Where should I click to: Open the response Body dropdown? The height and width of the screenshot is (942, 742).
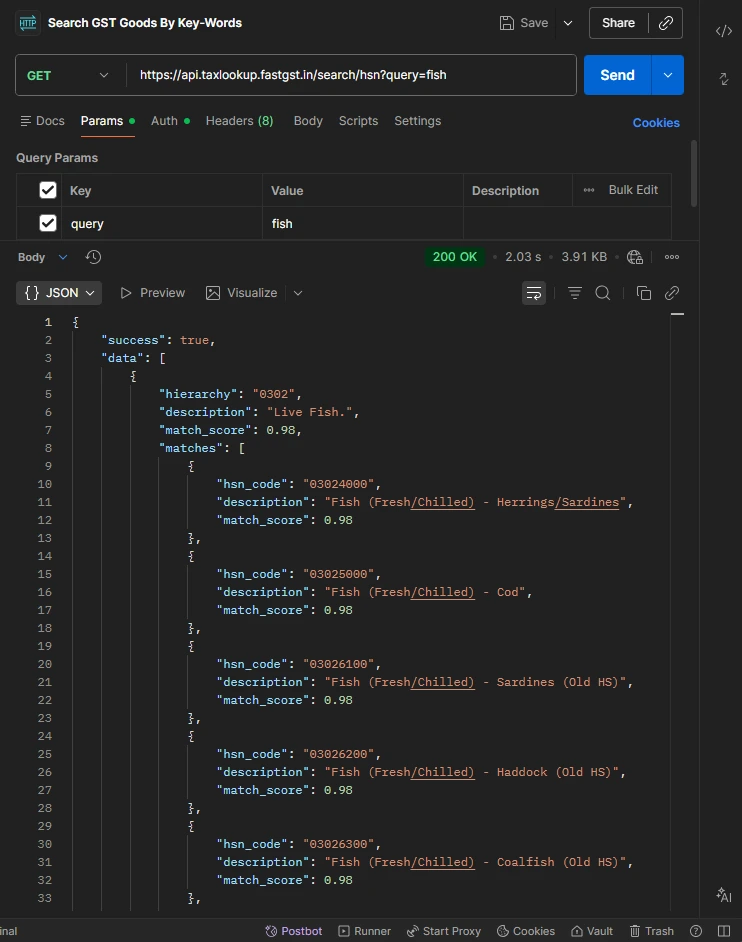42,257
